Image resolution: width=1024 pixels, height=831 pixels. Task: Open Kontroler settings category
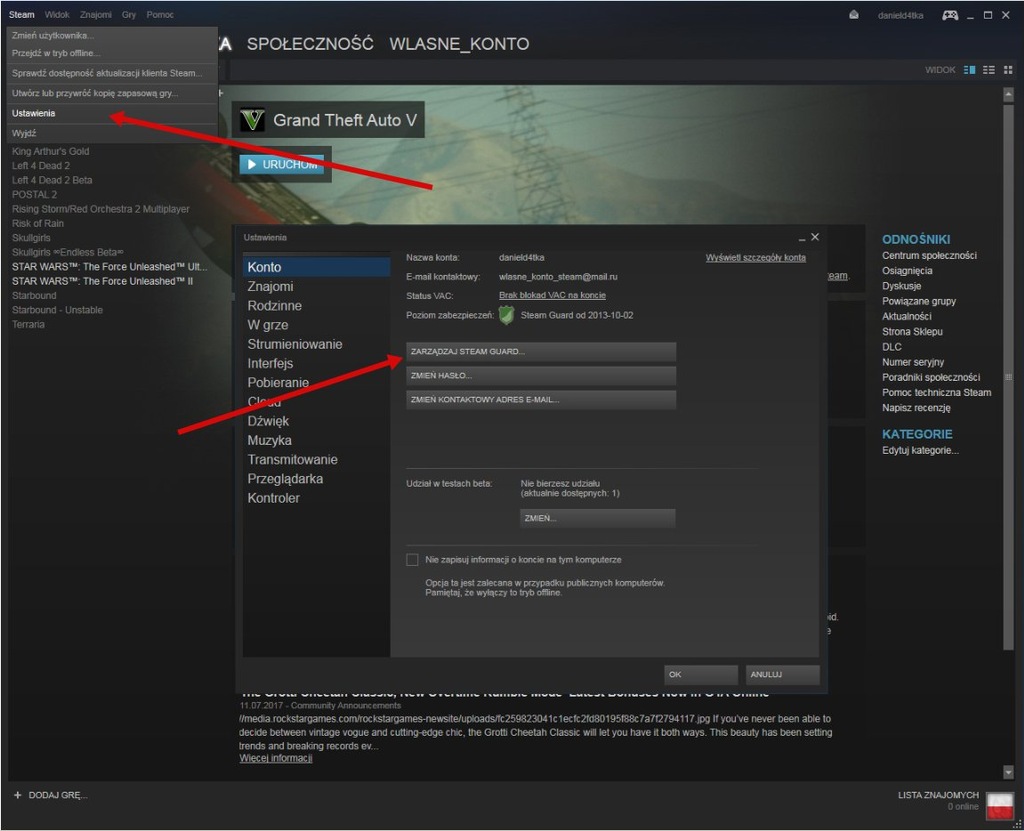(317, 498)
